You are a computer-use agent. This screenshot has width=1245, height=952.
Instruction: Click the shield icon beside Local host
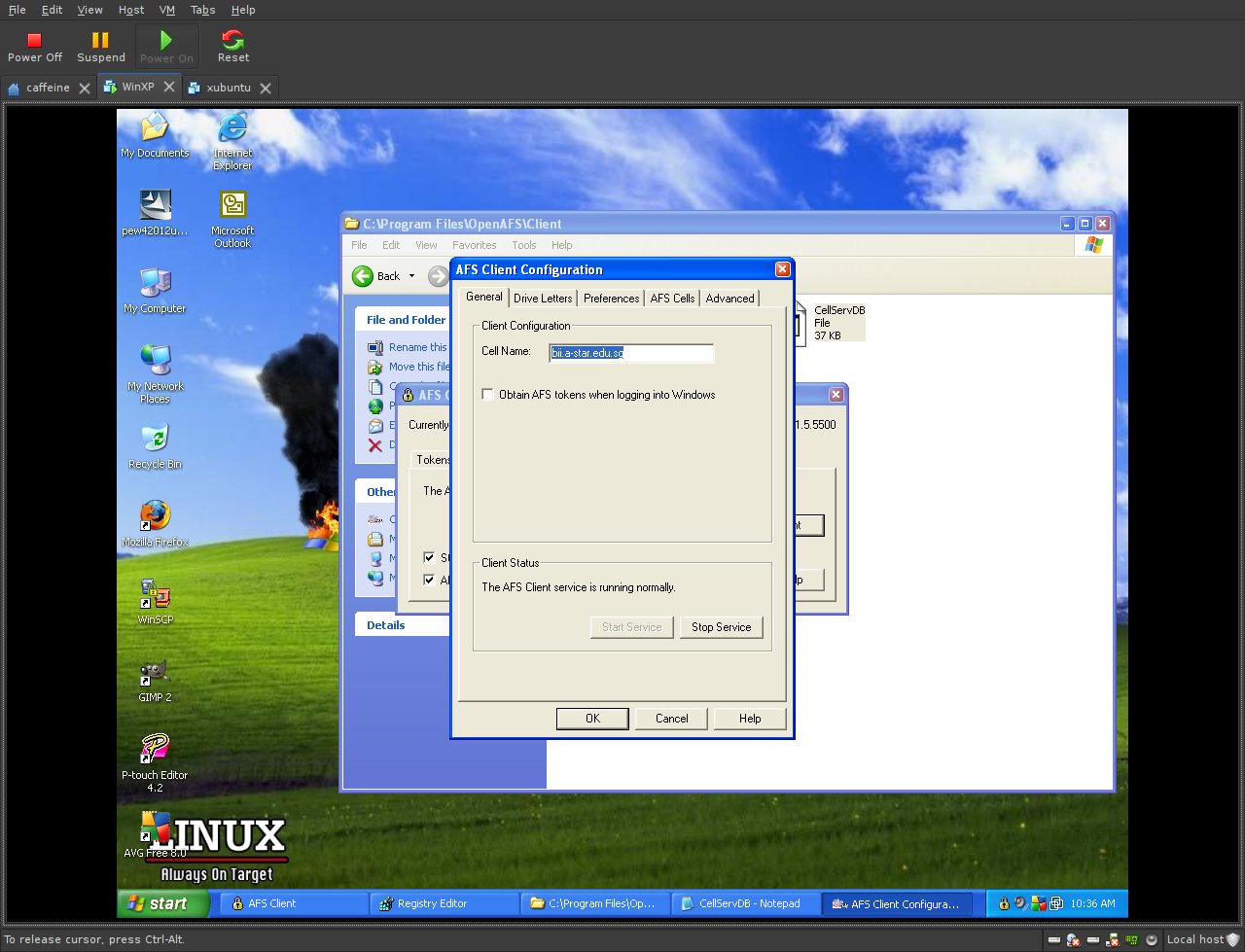click(1233, 939)
